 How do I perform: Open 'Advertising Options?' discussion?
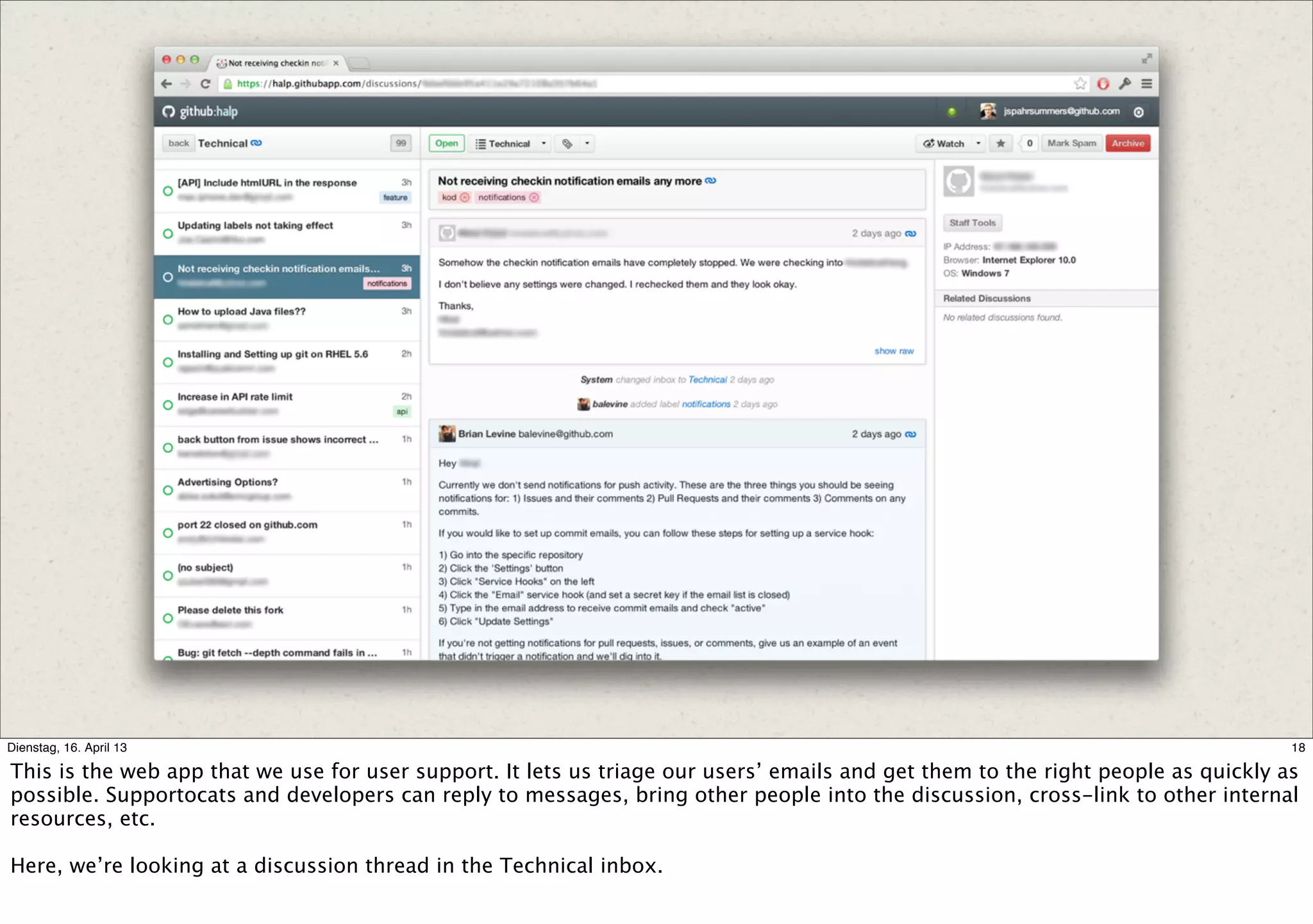coord(287,490)
